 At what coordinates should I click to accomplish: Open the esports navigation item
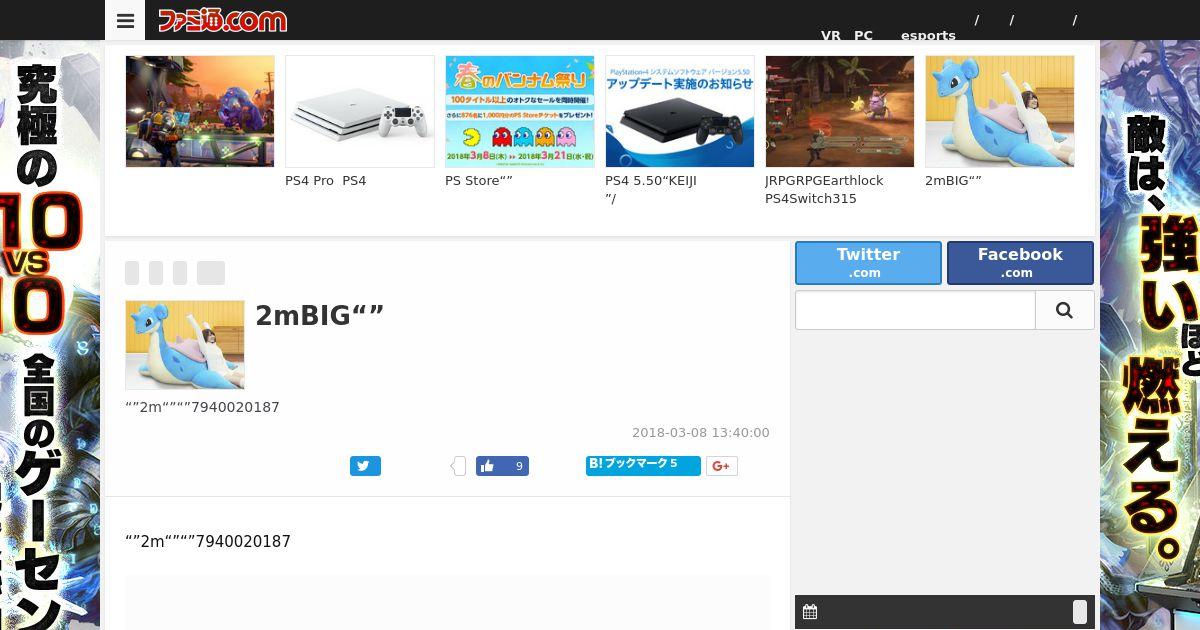928,35
